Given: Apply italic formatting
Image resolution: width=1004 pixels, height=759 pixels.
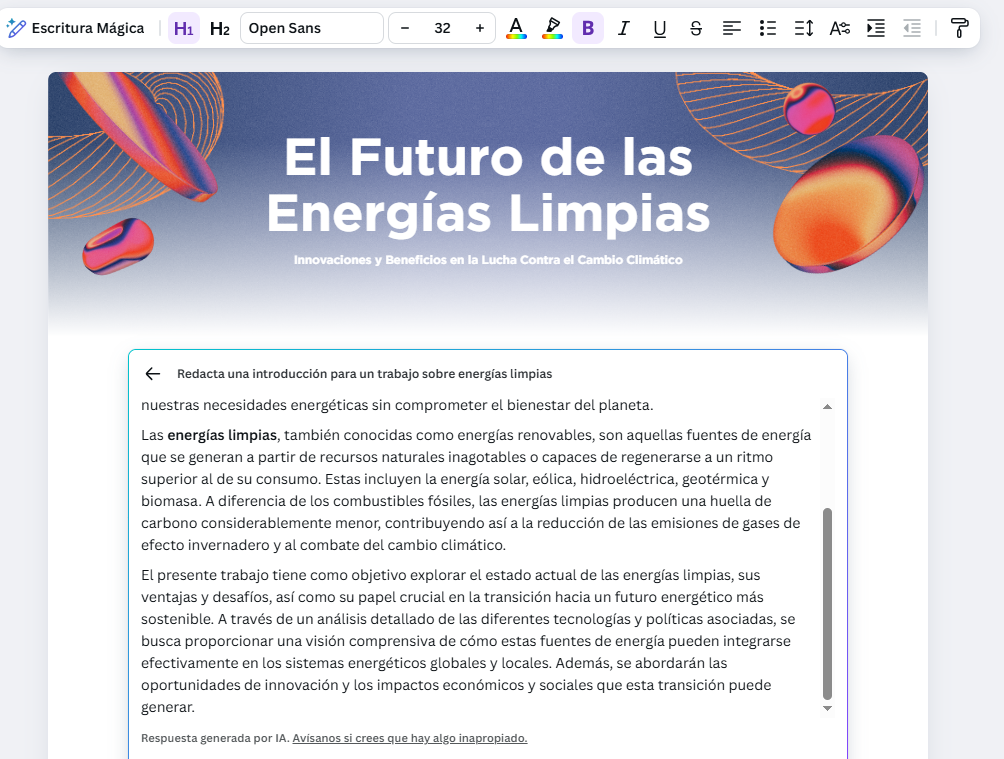Looking at the screenshot, I should point(623,28).
